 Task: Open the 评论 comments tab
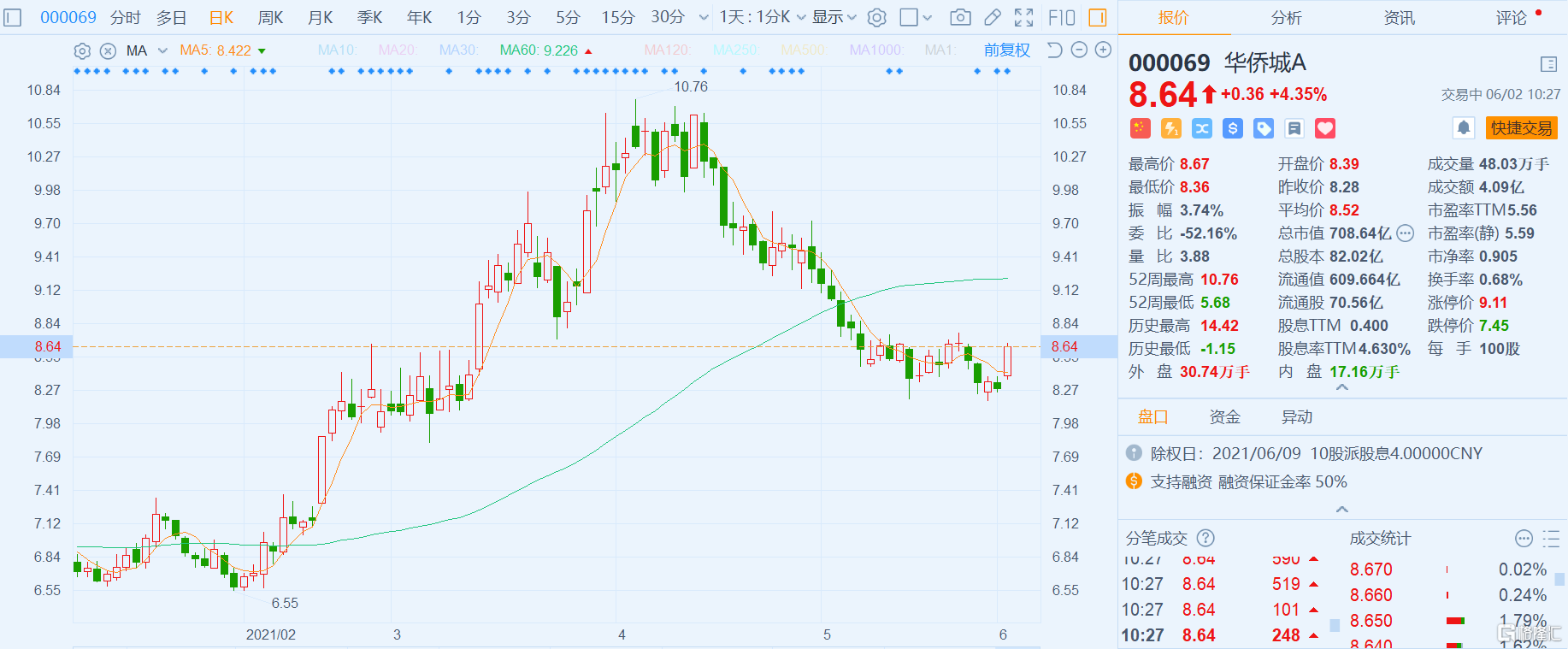pyautogui.click(x=1512, y=17)
